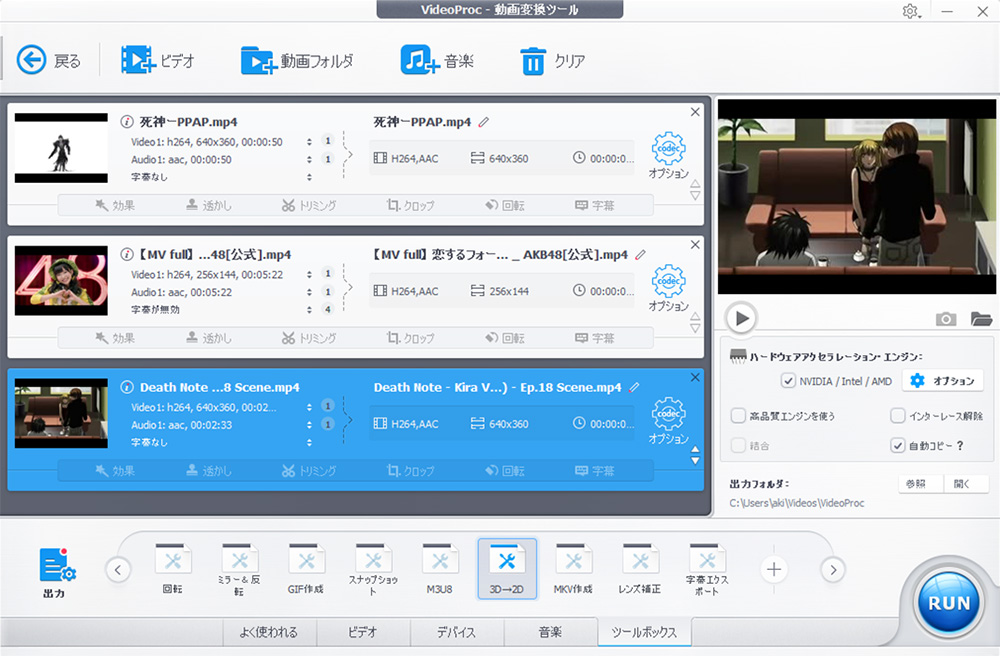
Task: Switch to デバイス tab
Action: (457, 632)
